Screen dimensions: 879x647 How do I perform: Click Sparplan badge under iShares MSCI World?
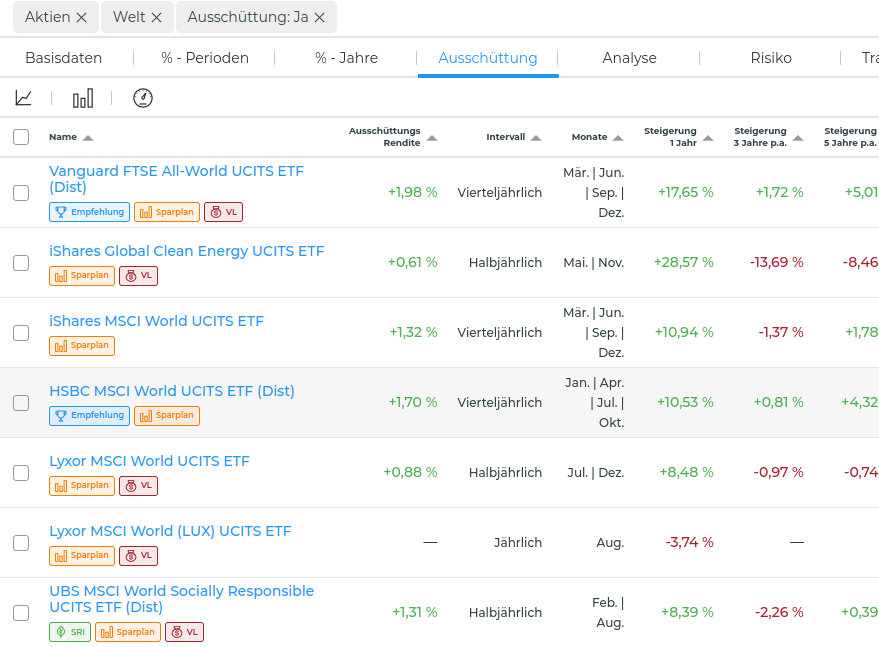pos(81,346)
